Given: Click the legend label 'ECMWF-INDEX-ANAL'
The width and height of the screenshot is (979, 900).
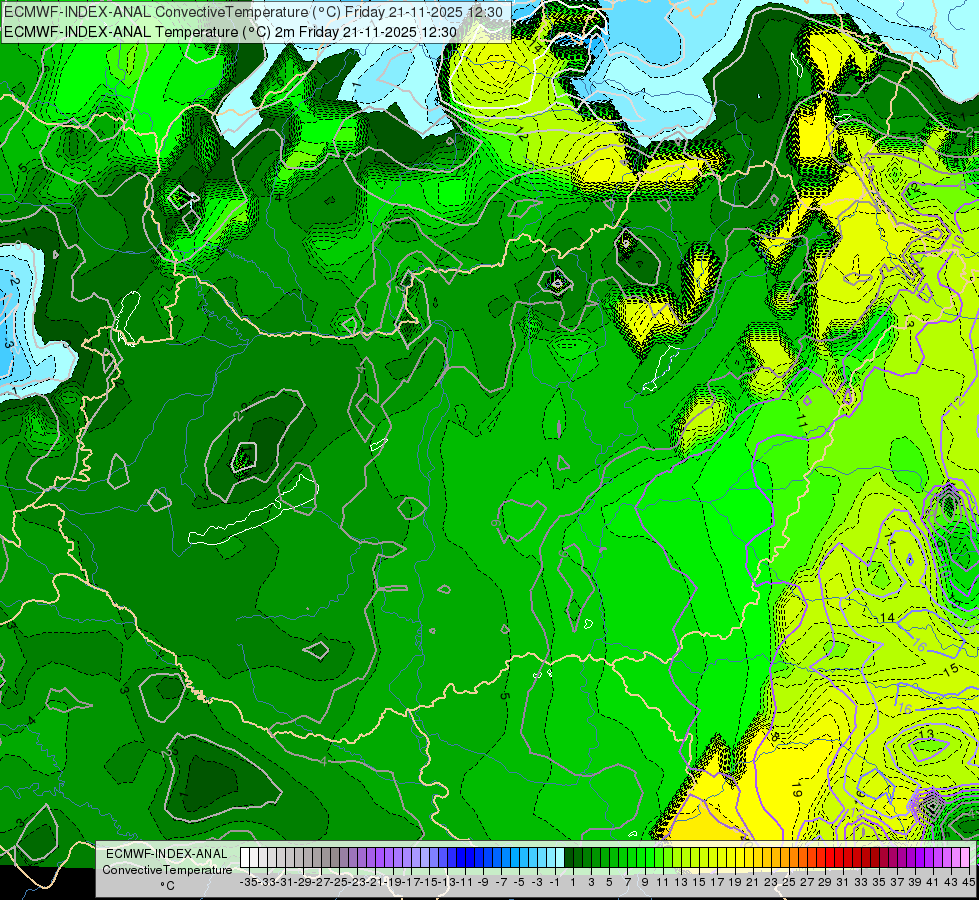Looking at the screenshot, I should click(166, 854).
